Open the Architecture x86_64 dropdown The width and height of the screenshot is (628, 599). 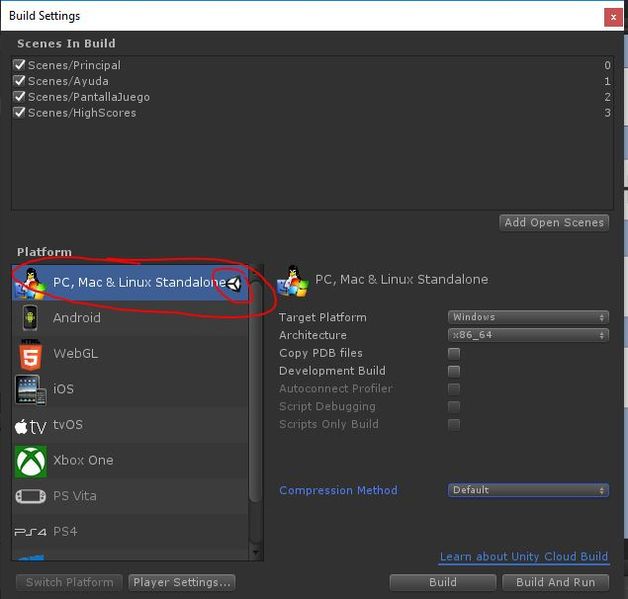pyautogui.click(x=528, y=335)
